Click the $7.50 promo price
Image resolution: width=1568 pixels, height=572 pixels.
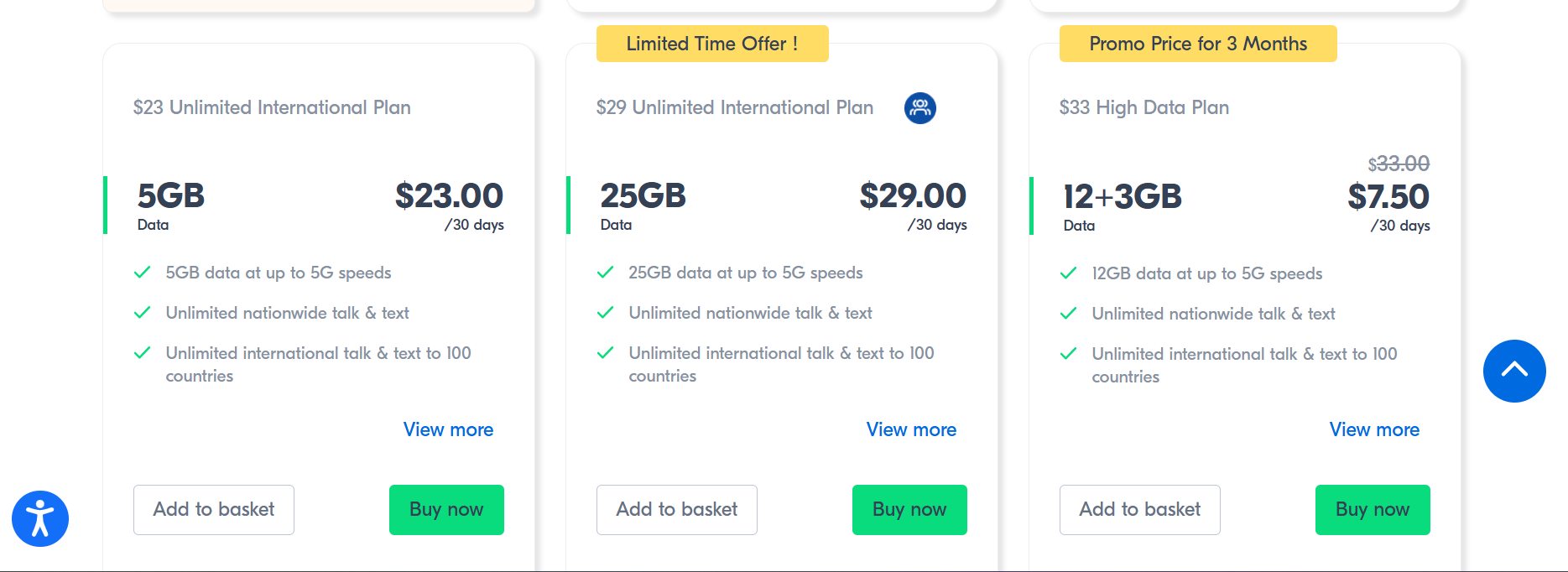pos(1388,197)
